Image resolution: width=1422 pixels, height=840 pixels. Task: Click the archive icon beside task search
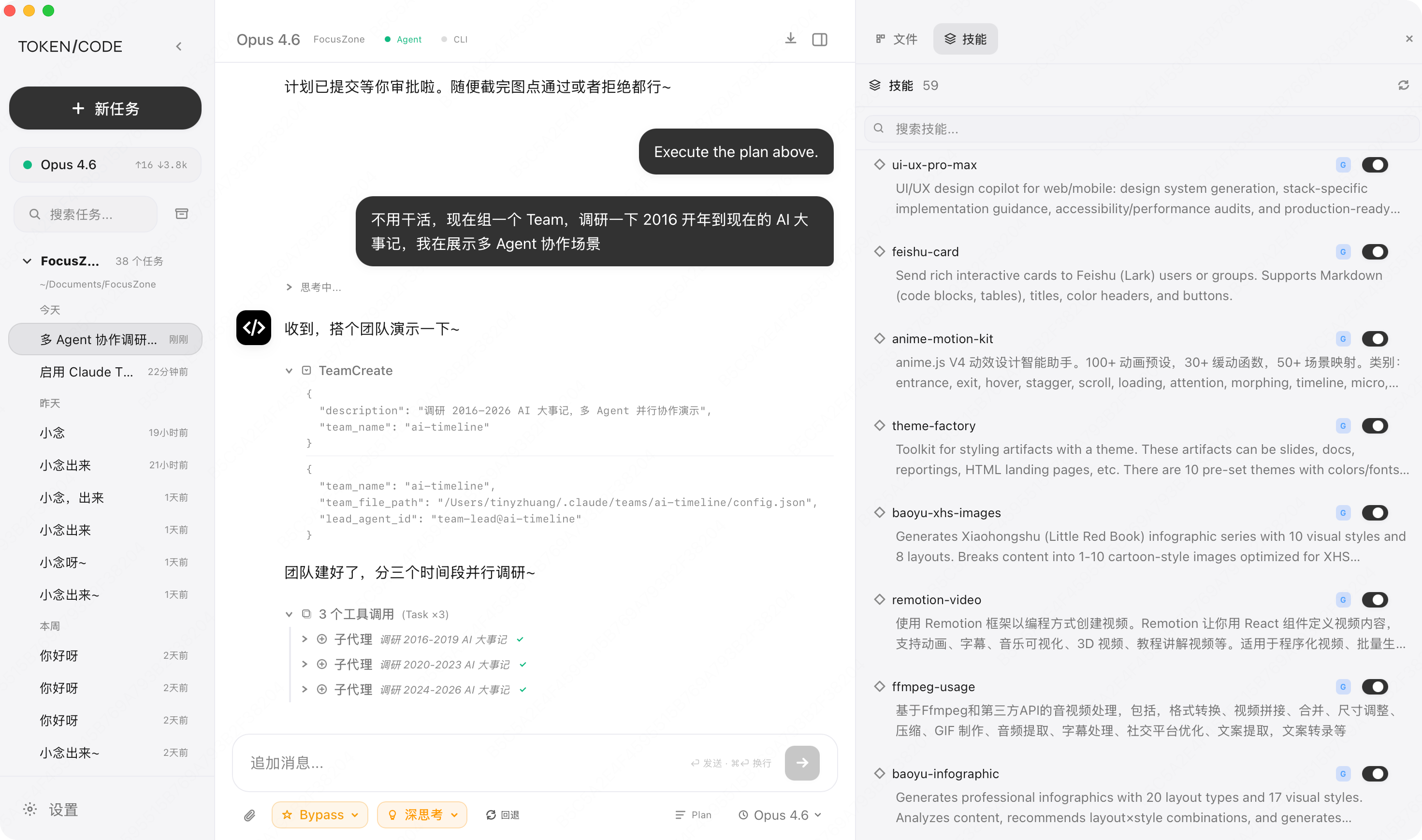pyautogui.click(x=181, y=214)
